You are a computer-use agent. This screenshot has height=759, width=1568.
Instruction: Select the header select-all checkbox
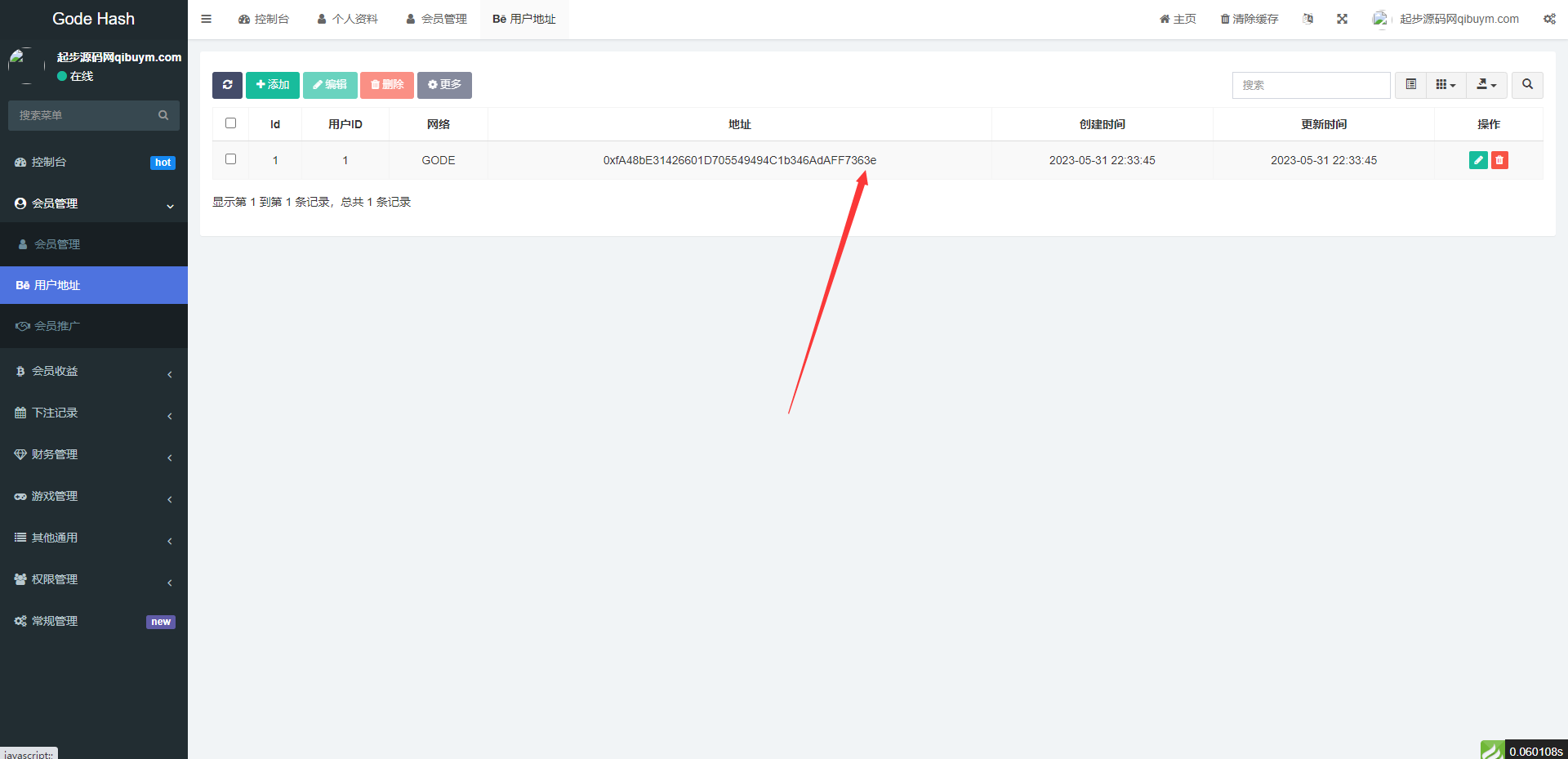[230, 123]
